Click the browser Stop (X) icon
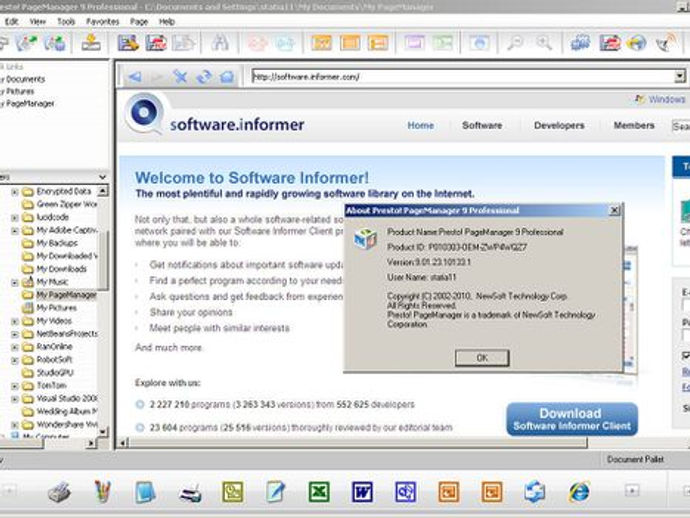The image size is (690, 518). 180,77
